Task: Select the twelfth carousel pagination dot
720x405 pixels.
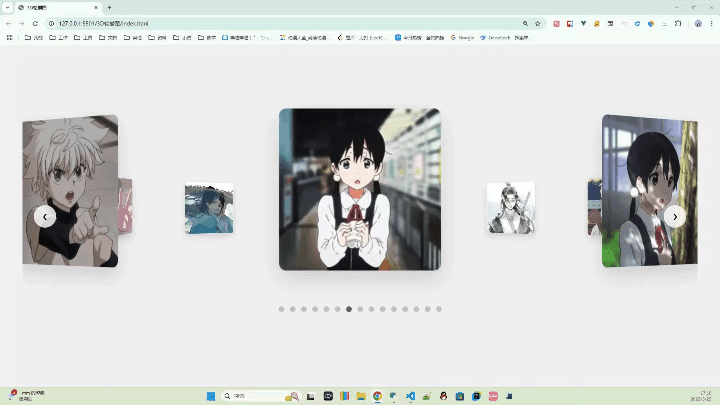Action: click(405, 309)
